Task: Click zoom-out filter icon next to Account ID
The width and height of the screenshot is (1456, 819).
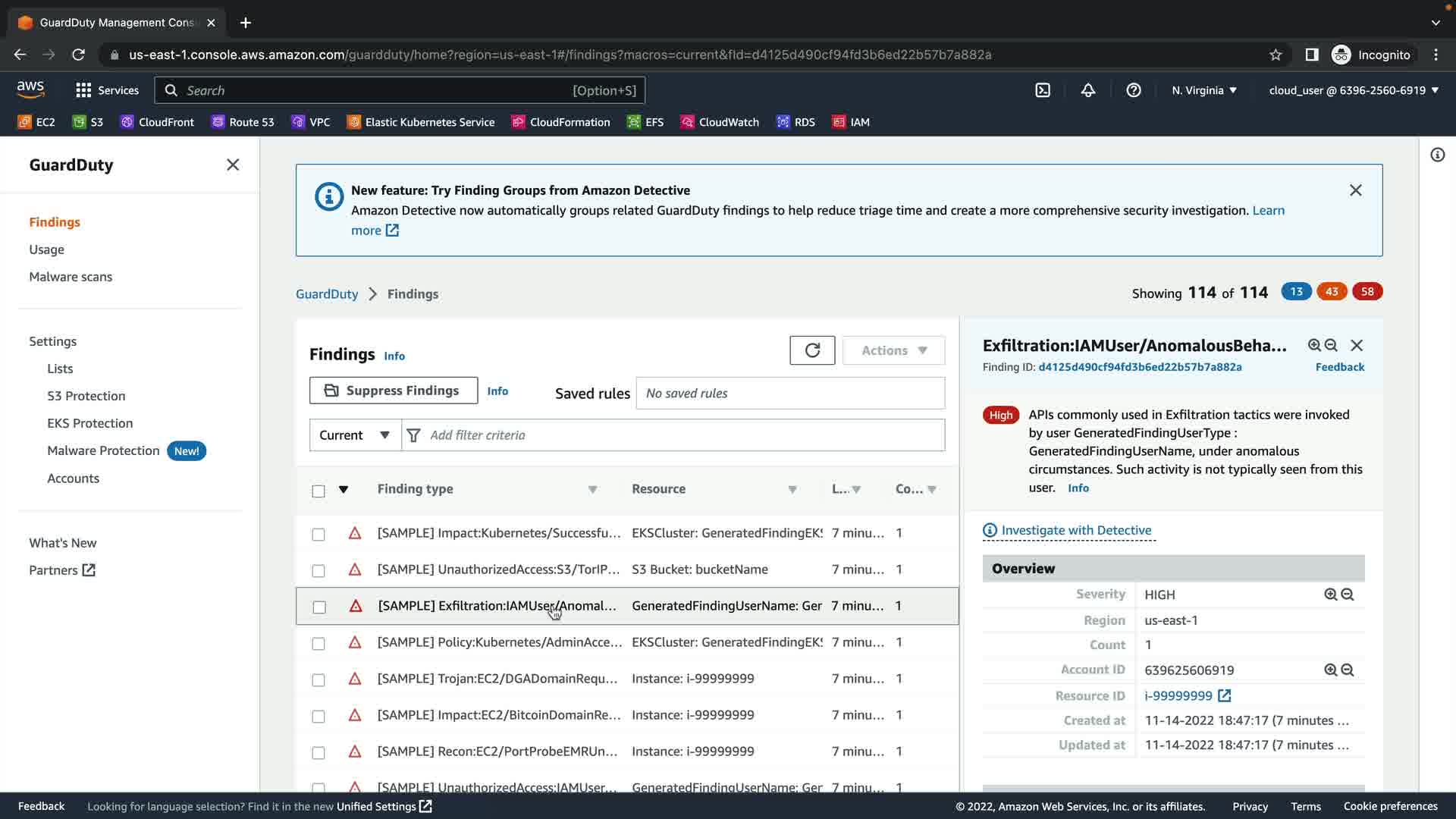Action: (x=1348, y=670)
